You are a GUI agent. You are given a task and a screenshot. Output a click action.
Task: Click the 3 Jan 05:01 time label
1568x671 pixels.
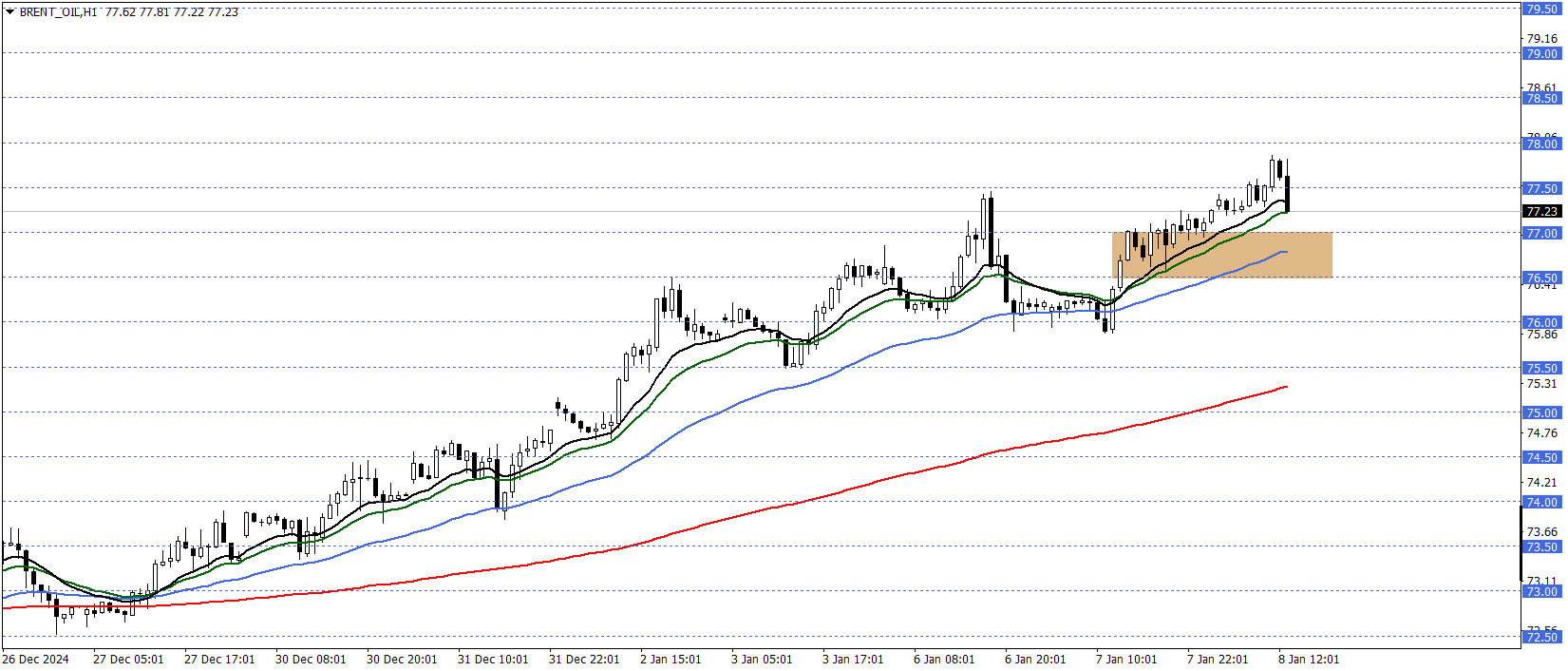(x=762, y=660)
